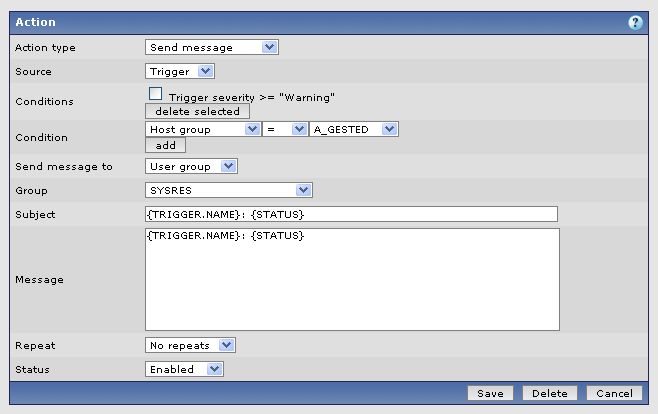Open the Status Enabled dropdown

click(x=184, y=369)
